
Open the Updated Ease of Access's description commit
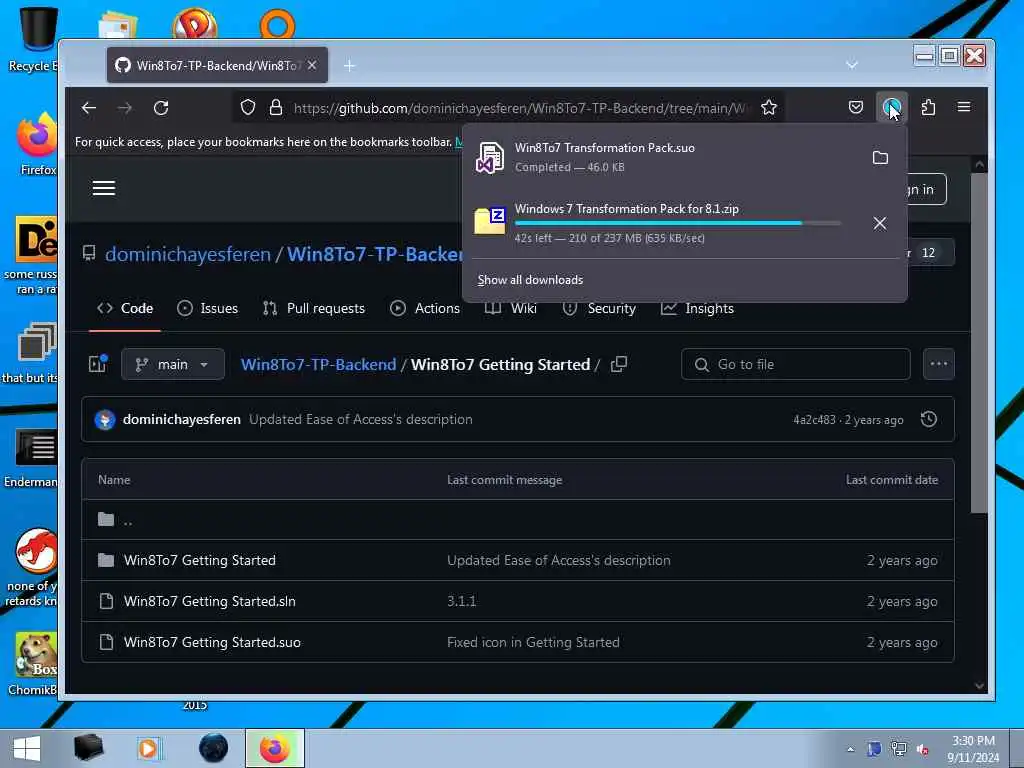tap(360, 419)
